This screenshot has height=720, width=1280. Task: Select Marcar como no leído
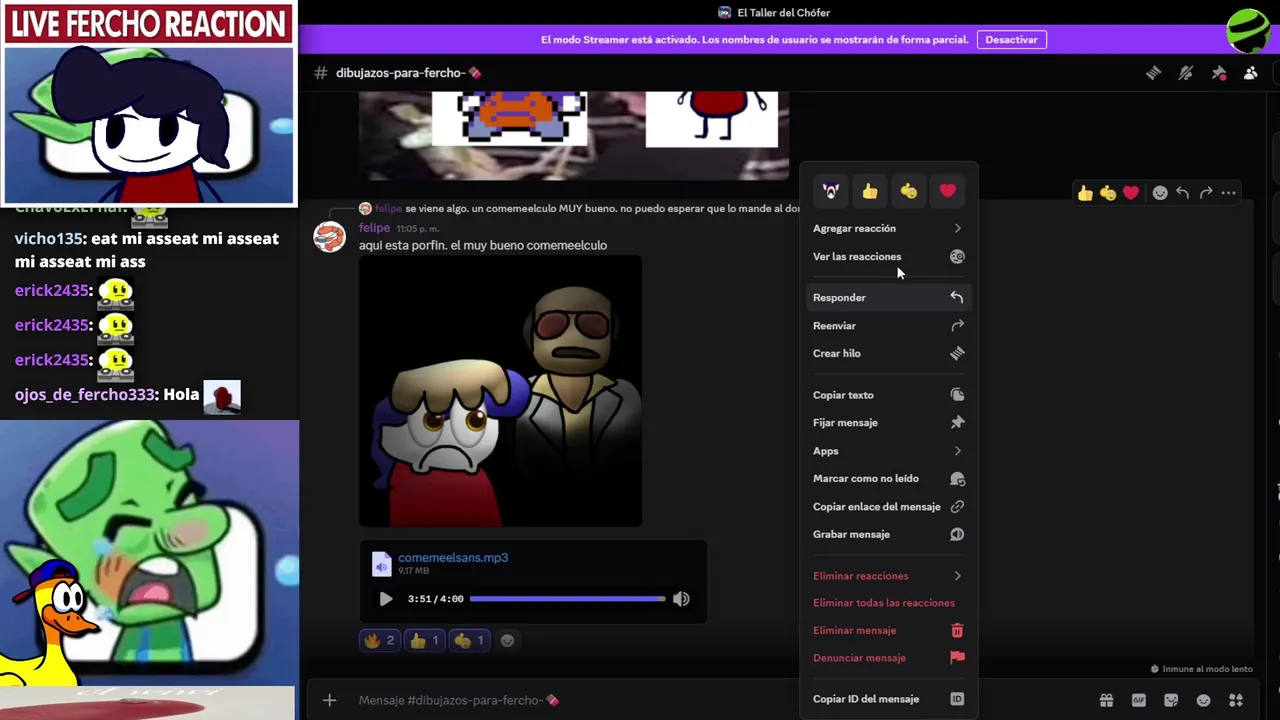(x=888, y=478)
